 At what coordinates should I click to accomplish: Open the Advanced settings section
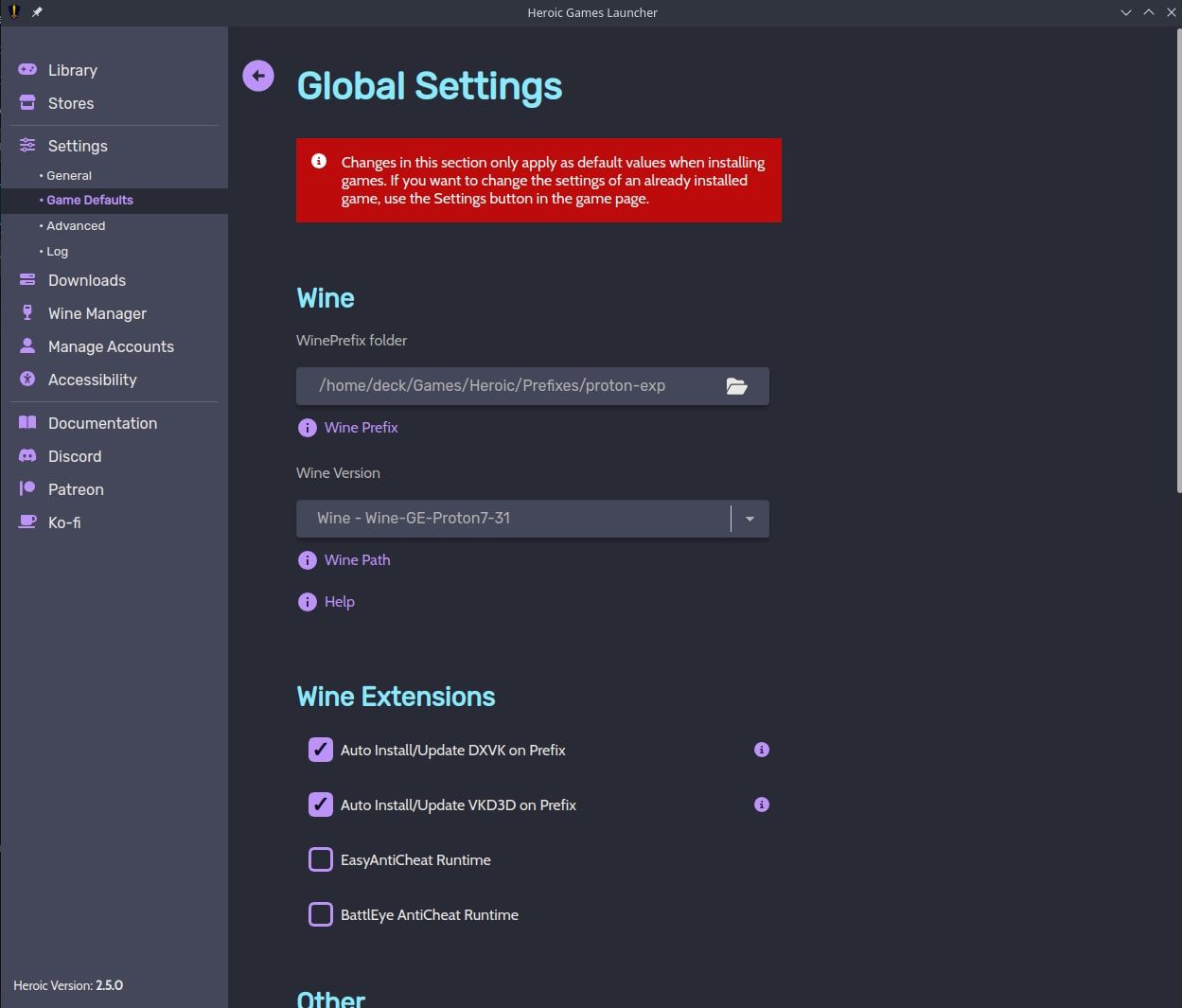click(x=75, y=225)
